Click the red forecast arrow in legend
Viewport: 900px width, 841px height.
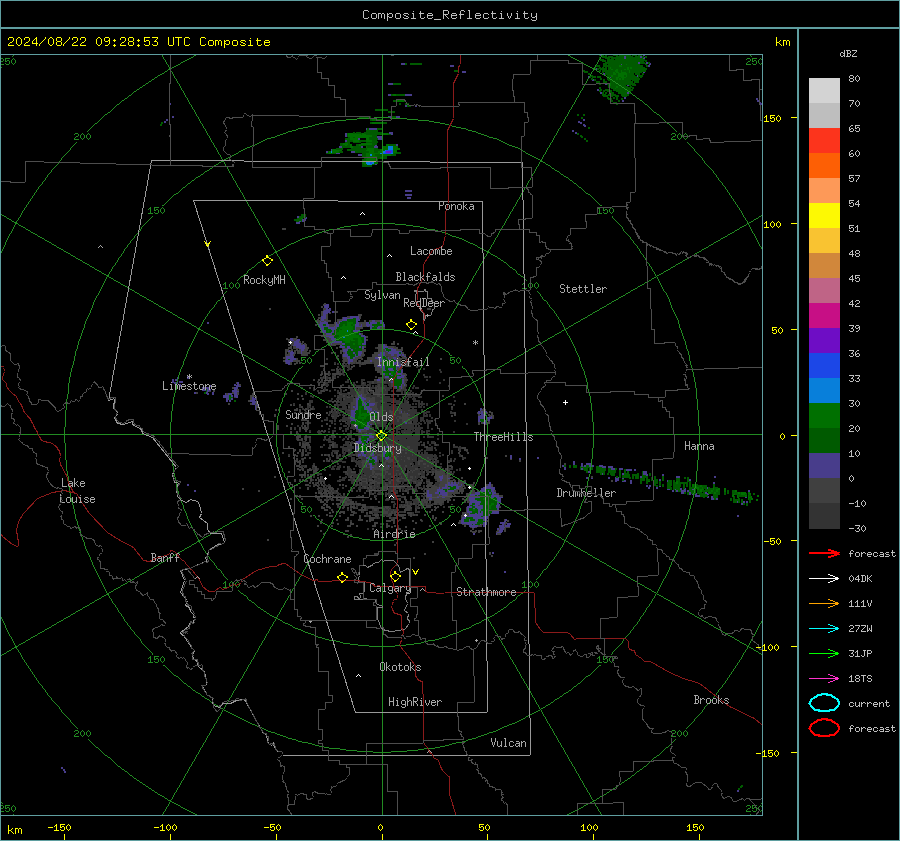coord(824,553)
